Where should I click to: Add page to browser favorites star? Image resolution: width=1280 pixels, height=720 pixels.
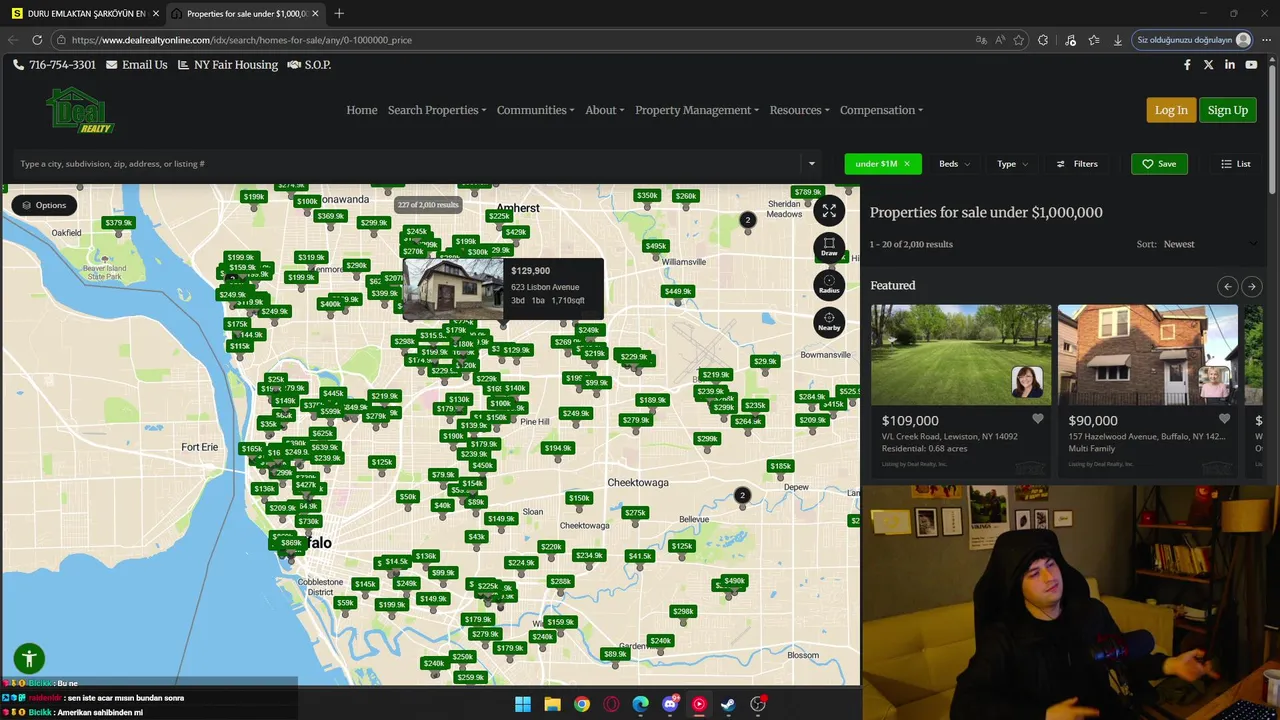1019,40
